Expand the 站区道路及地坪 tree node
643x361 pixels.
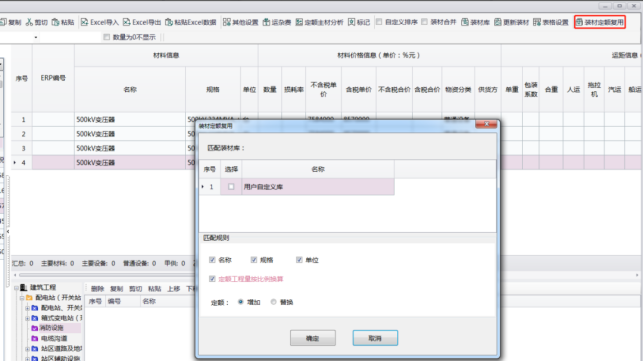pyautogui.click(x=27, y=349)
